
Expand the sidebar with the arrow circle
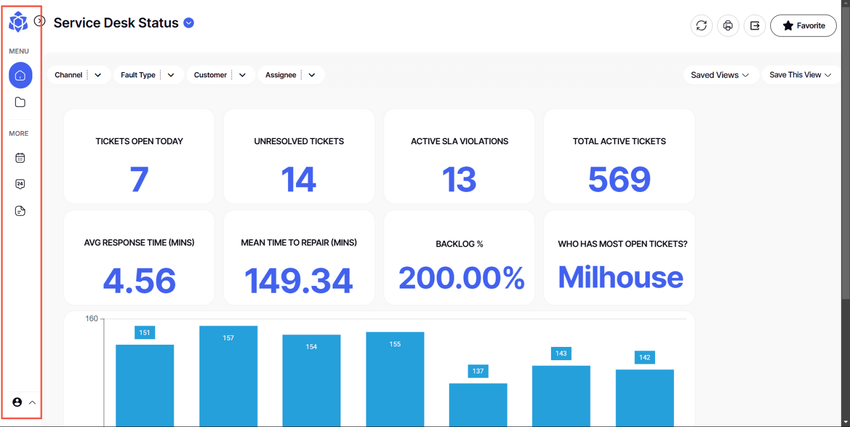point(39,21)
